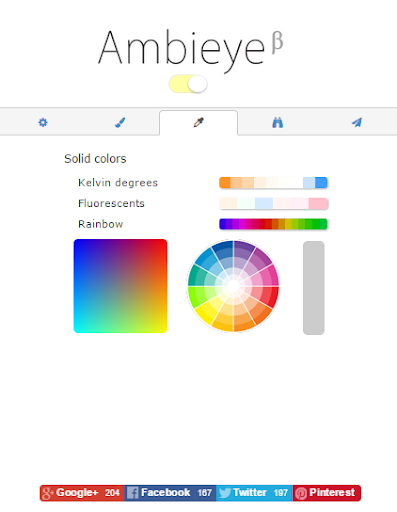This screenshot has height=512, width=397.
Task: Pick yellow segment on color wheel
Action: pos(203,313)
